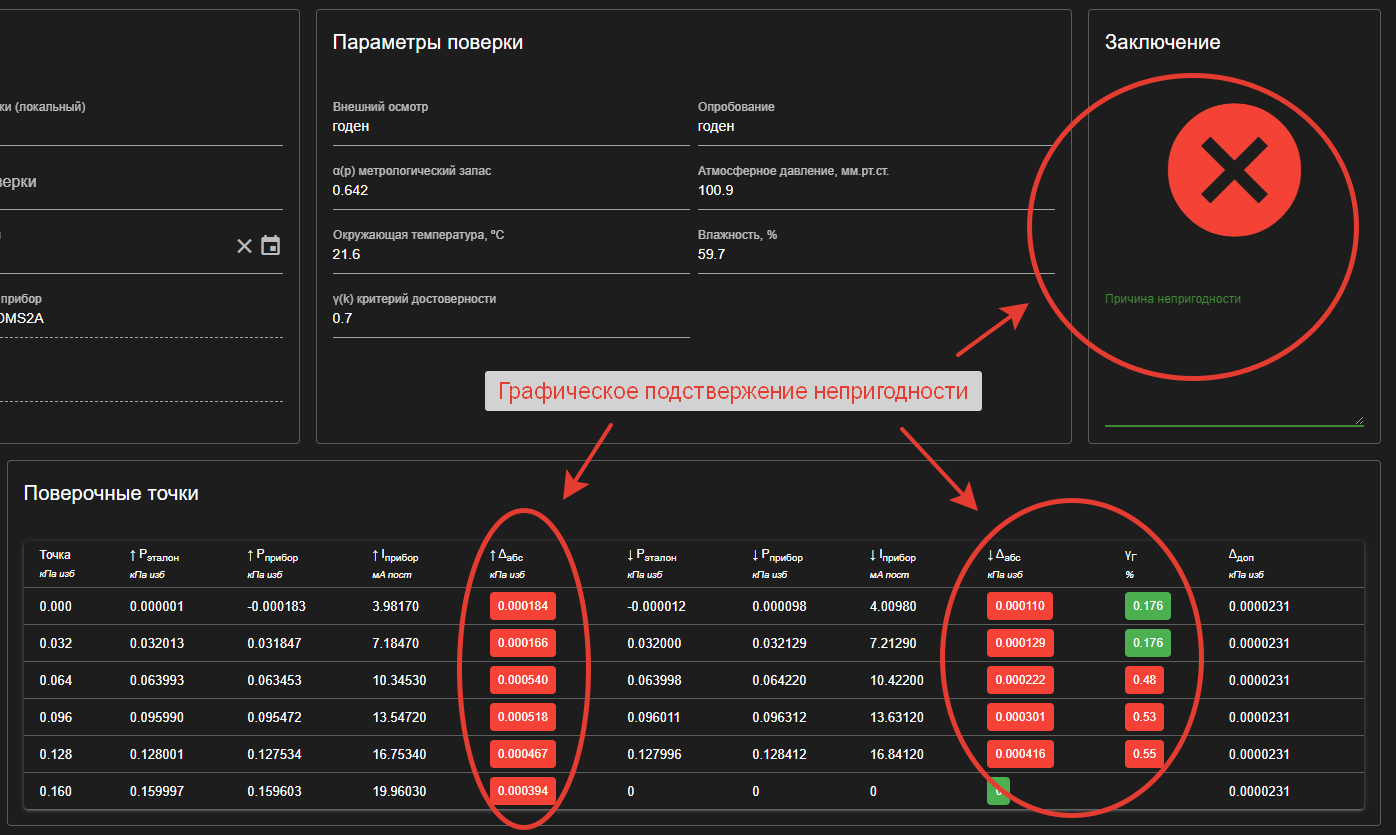Image resolution: width=1396 pixels, height=835 pixels.
Task: Click the clear date X icon
Action: 244,246
